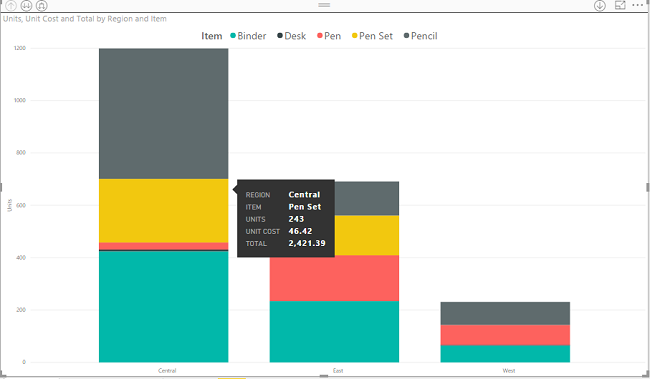Select Pencil legend entry
Image resolution: width=650 pixels, height=379 pixels.
421,36
